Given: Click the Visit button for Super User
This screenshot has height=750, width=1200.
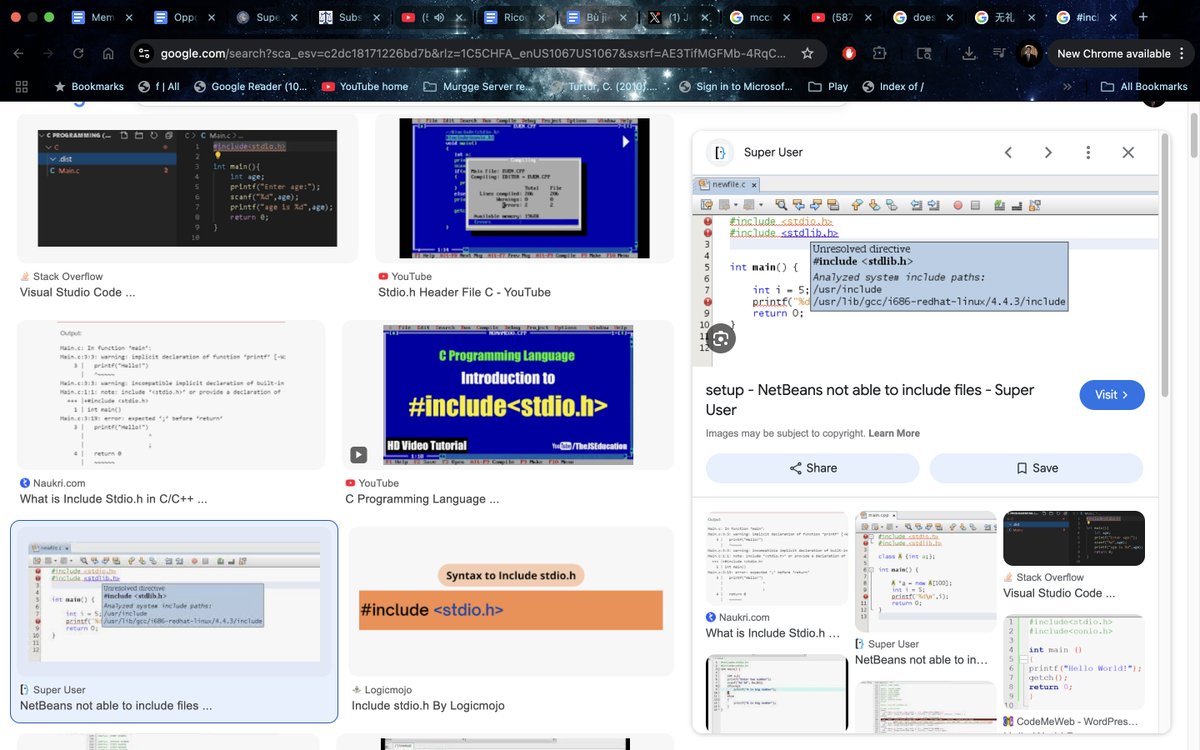Looking at the screenshot, I should point(1111,395).
